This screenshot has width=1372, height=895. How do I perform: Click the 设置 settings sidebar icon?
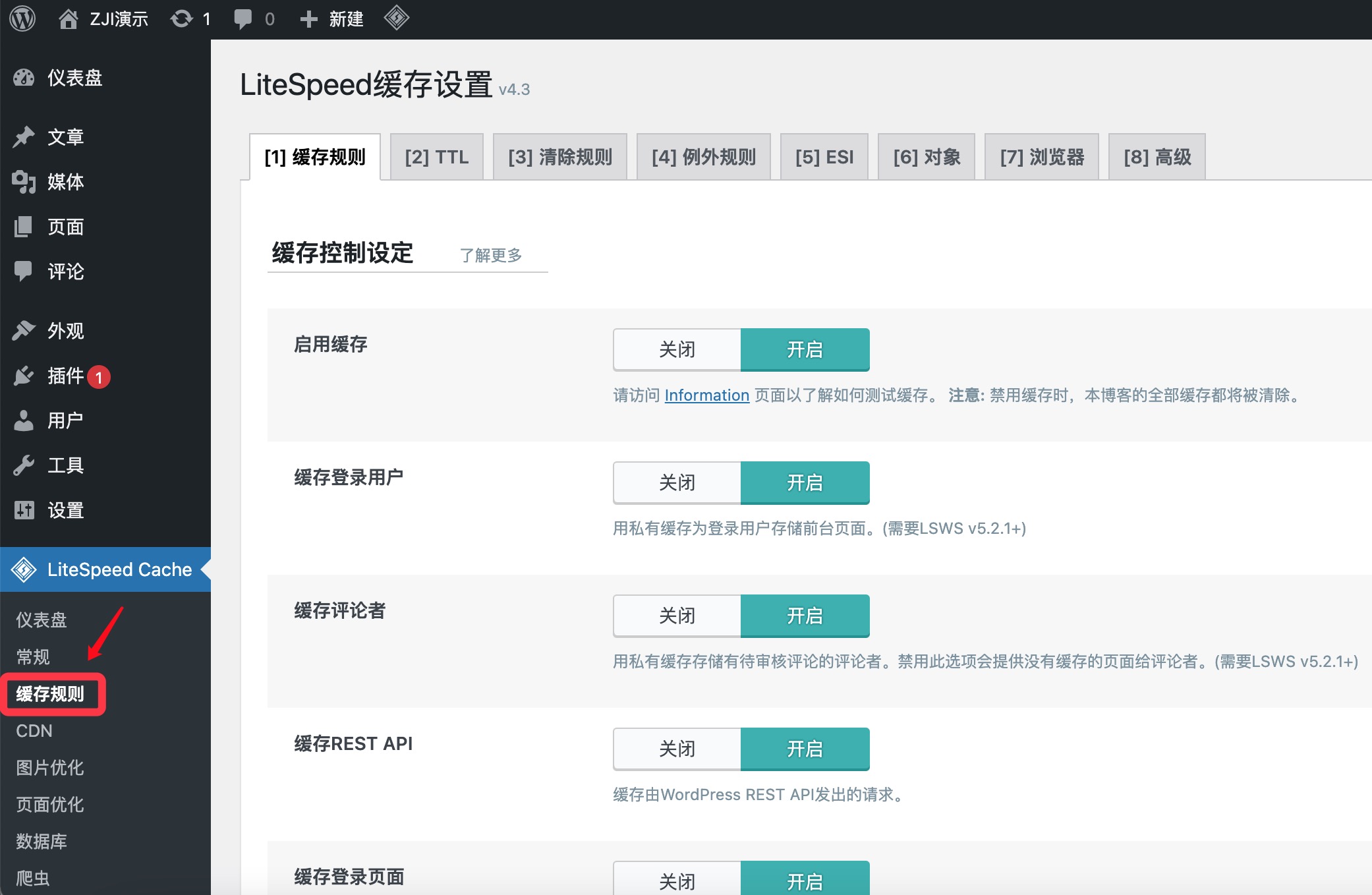pos(24,510)
